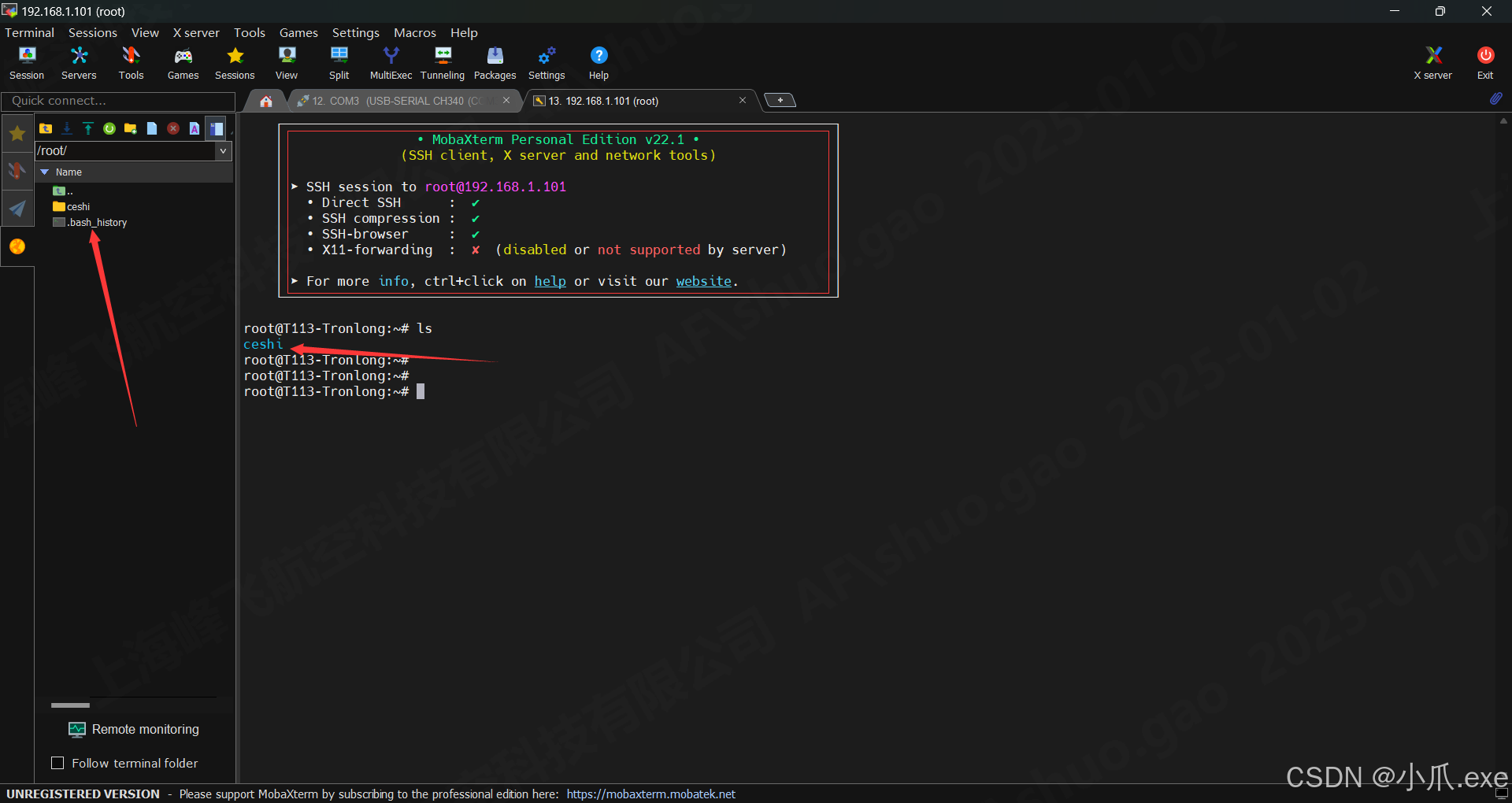Click the terminal scroll-up arrow
This screenshot has width=1512, height=803.
(x=1503, y=121)
